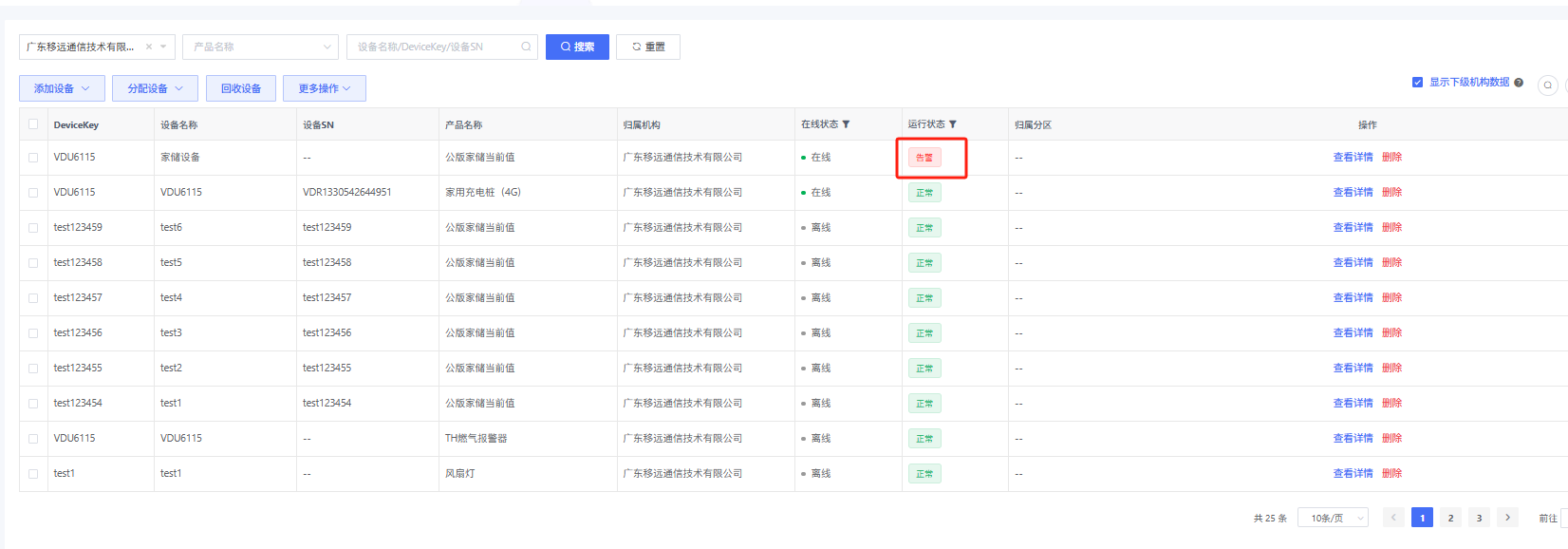Image resolution: width=1568 pixels, height=549 pixels.
Task: Open the 10条/页 page size selector
Action: click(1333, 518)
